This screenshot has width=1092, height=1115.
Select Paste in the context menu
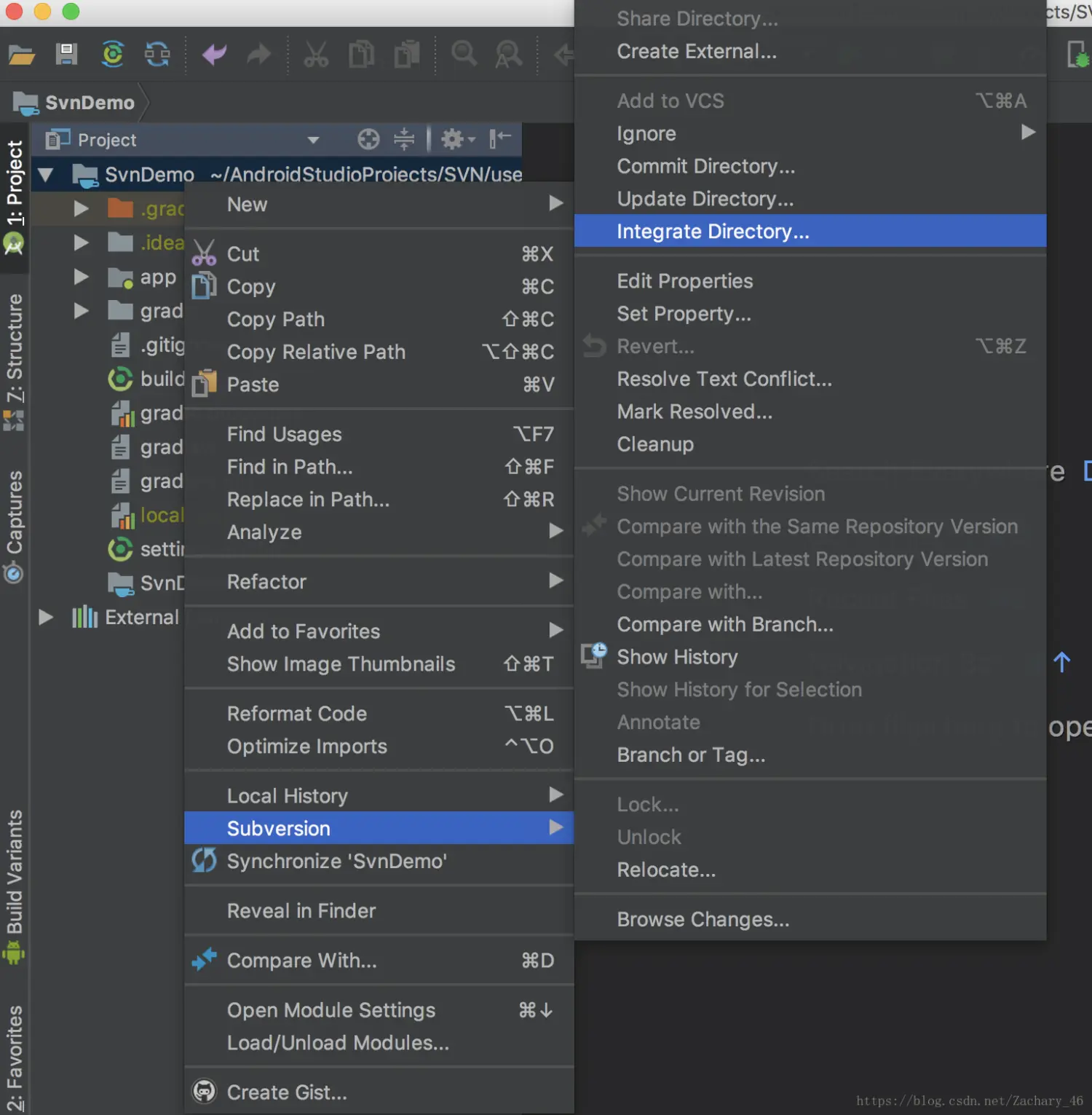pyautogui.click(x=379, y=385)
